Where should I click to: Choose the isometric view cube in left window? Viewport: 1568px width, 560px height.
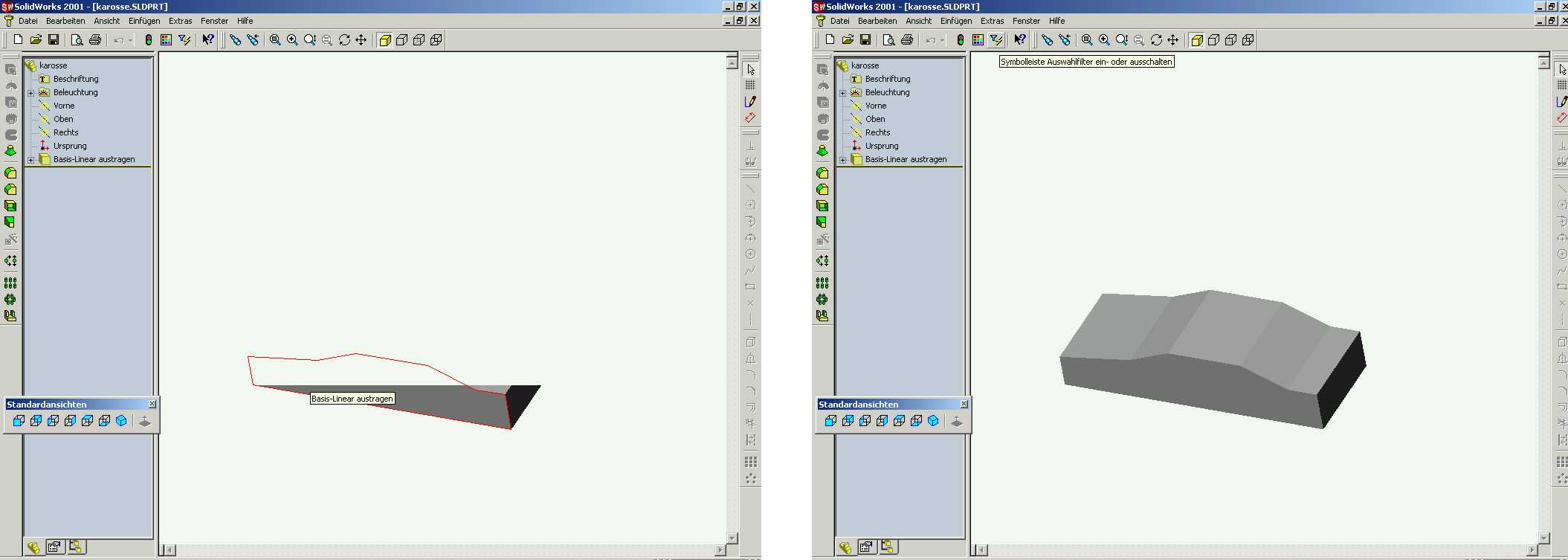point(122,421)
